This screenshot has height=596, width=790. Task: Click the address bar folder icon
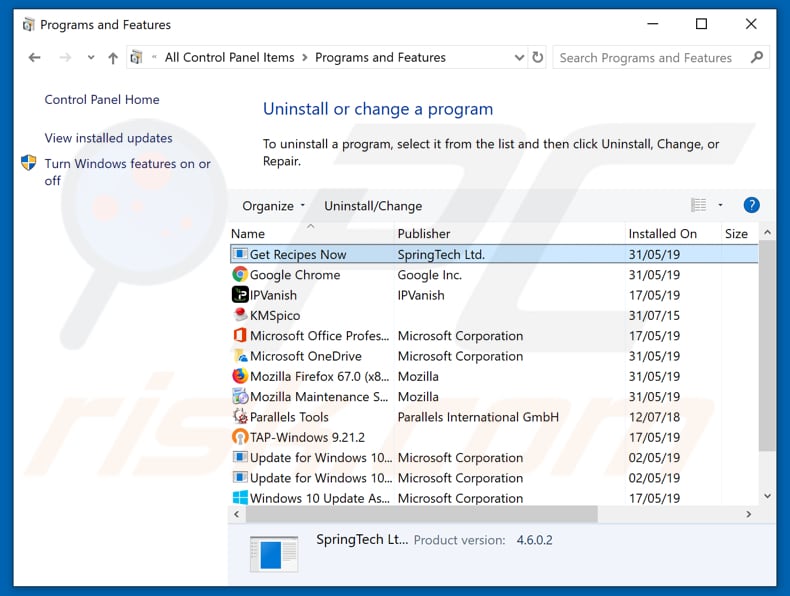[x=136, y=57]
